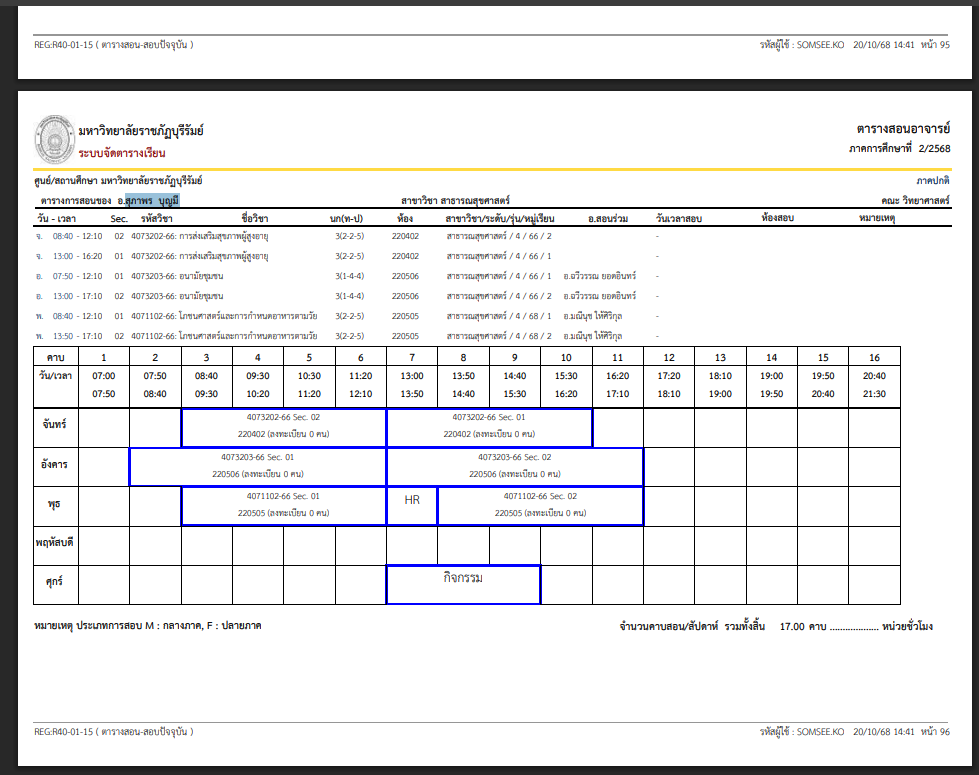This screenshot has height=775, width=979.
Task: Click the REG:R40-01-15 footer on page 95
Action: pyautogui.click(x=114, y=44)
